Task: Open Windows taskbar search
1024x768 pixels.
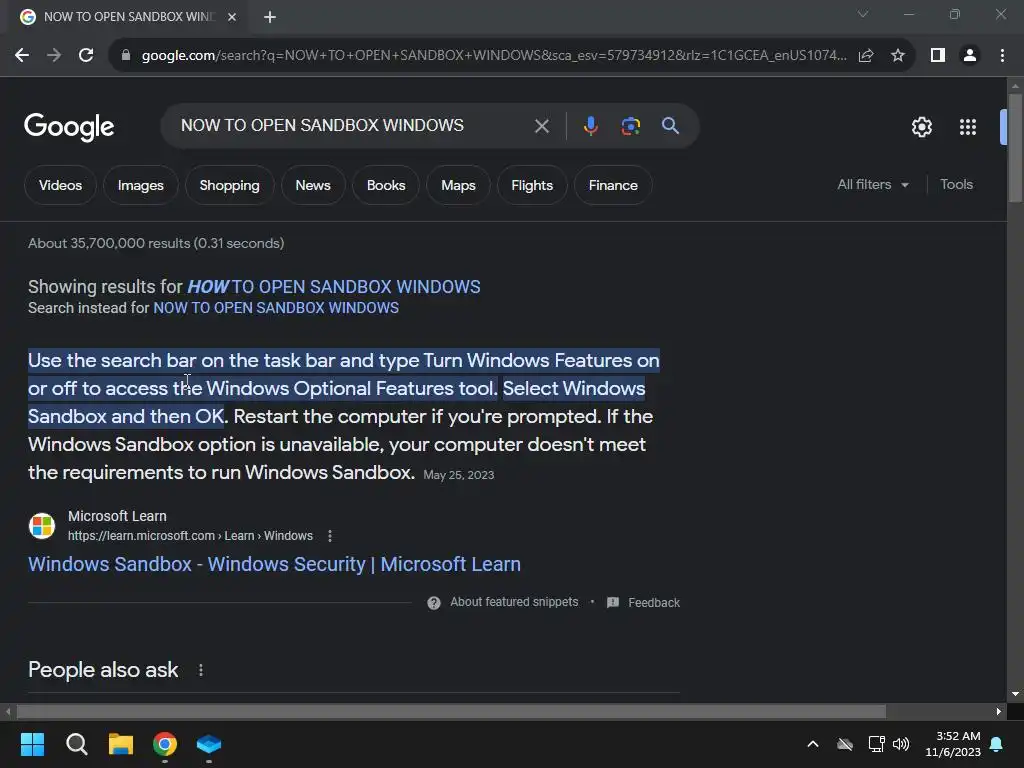Action: [x=77, y=744]
